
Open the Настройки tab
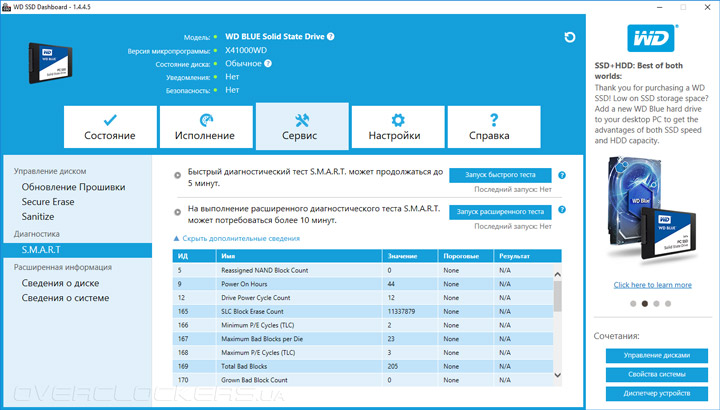pyautogui.click(x=398, y=127)
